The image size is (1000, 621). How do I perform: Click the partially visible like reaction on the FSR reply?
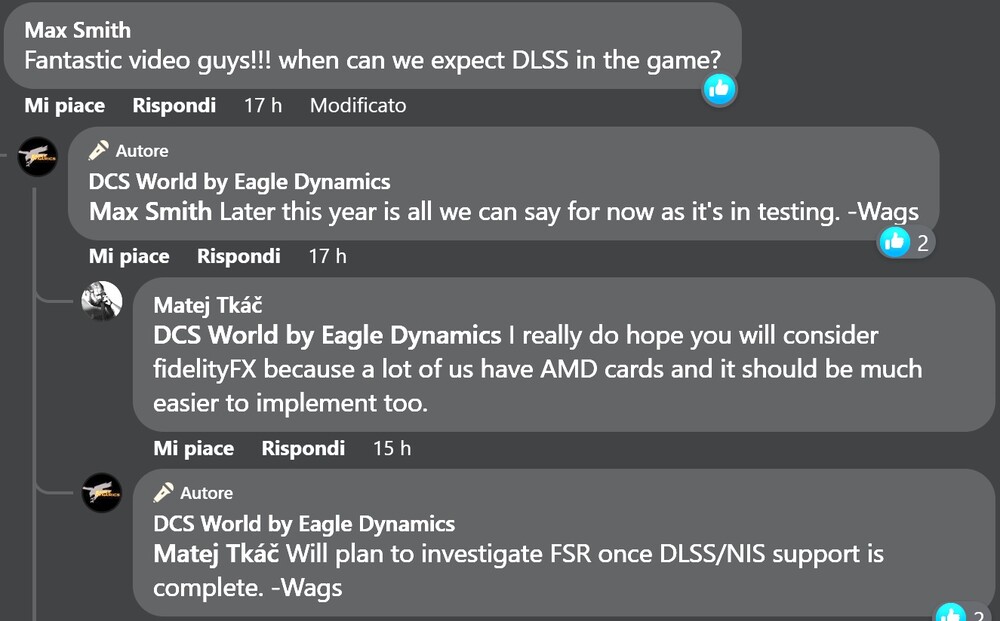pyautogui.click(x=949, y=614)
